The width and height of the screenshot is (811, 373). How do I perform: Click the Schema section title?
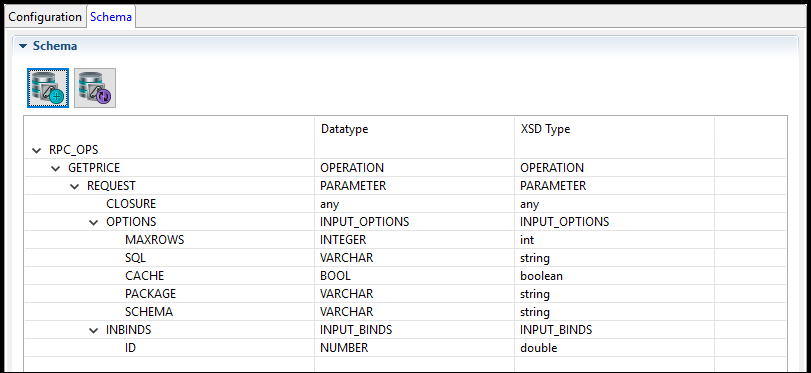55,46
